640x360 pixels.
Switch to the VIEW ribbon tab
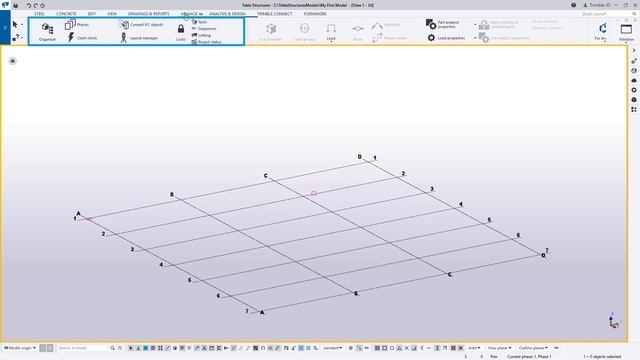[112, 14]
